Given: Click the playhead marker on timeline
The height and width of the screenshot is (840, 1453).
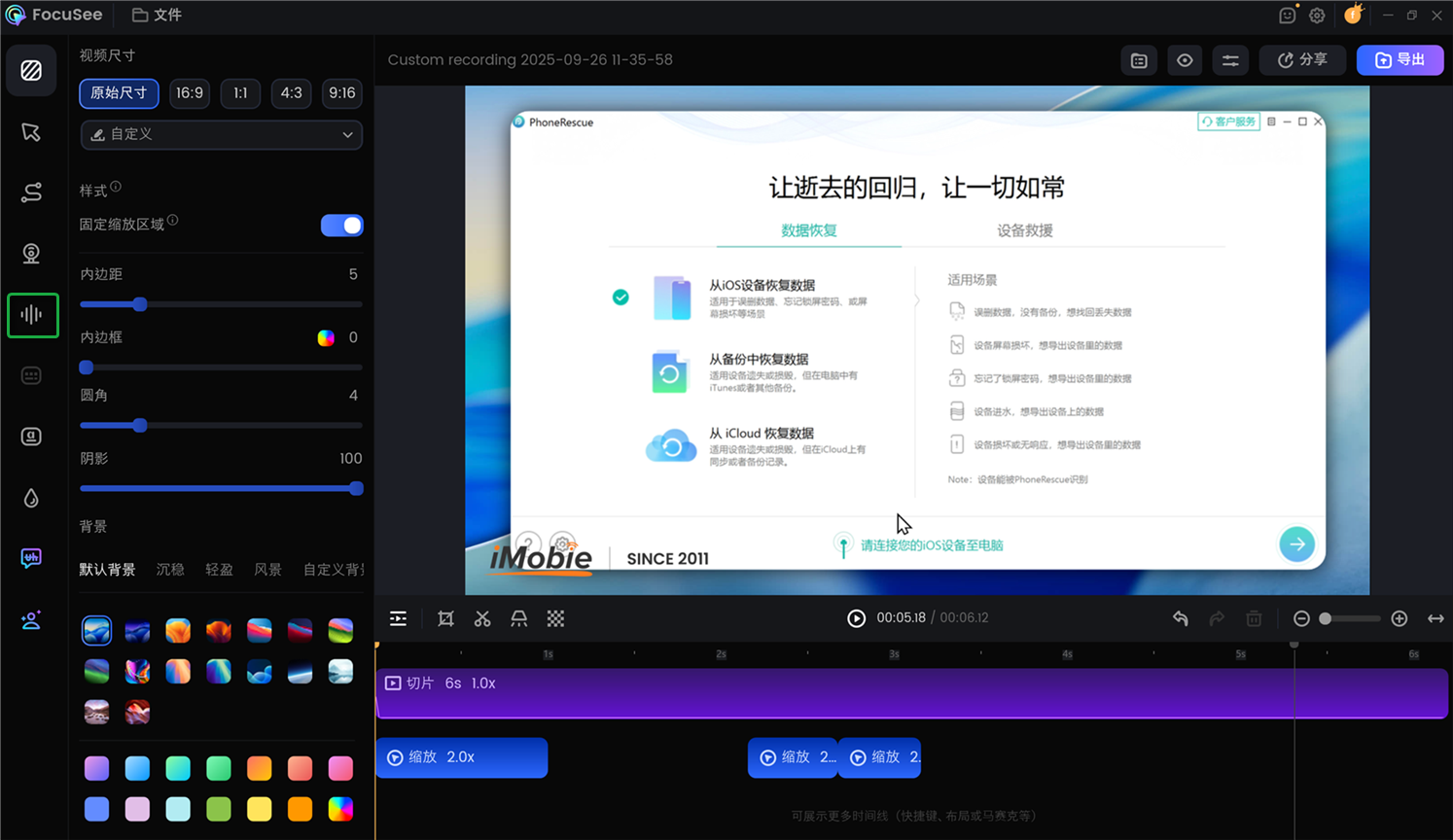Looking at the screenshot, I should 1294,645.
